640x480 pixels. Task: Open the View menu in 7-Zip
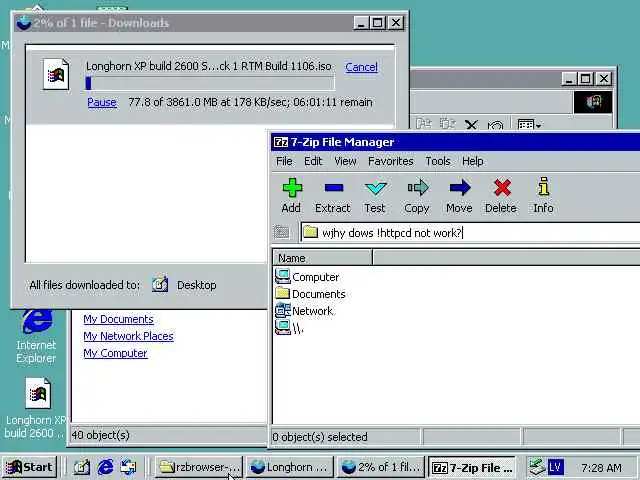point(345,161)
